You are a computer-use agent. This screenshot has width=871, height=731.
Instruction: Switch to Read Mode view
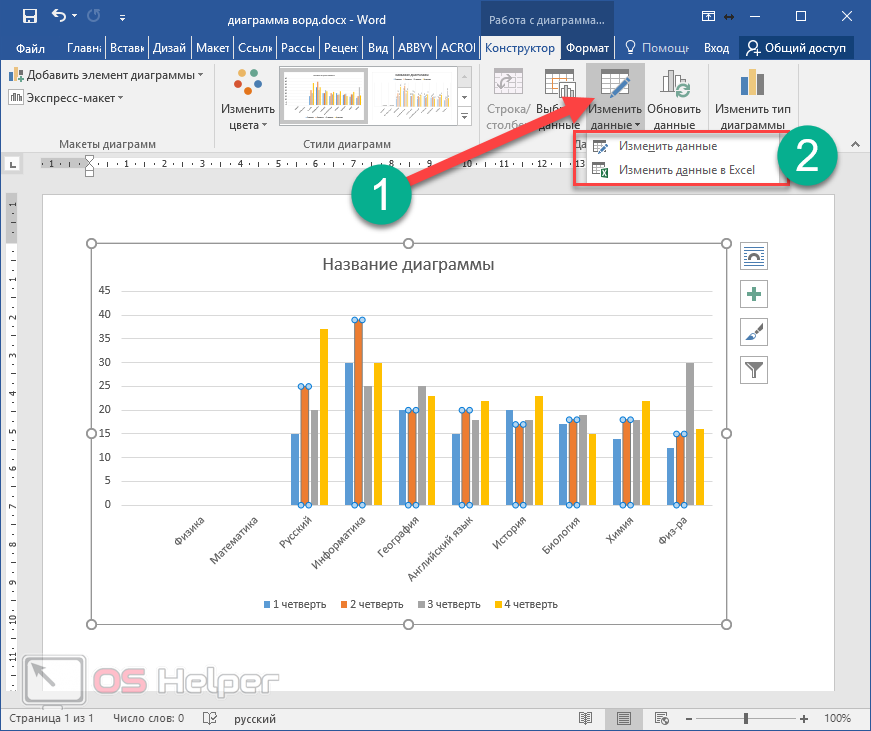point(586,718)
